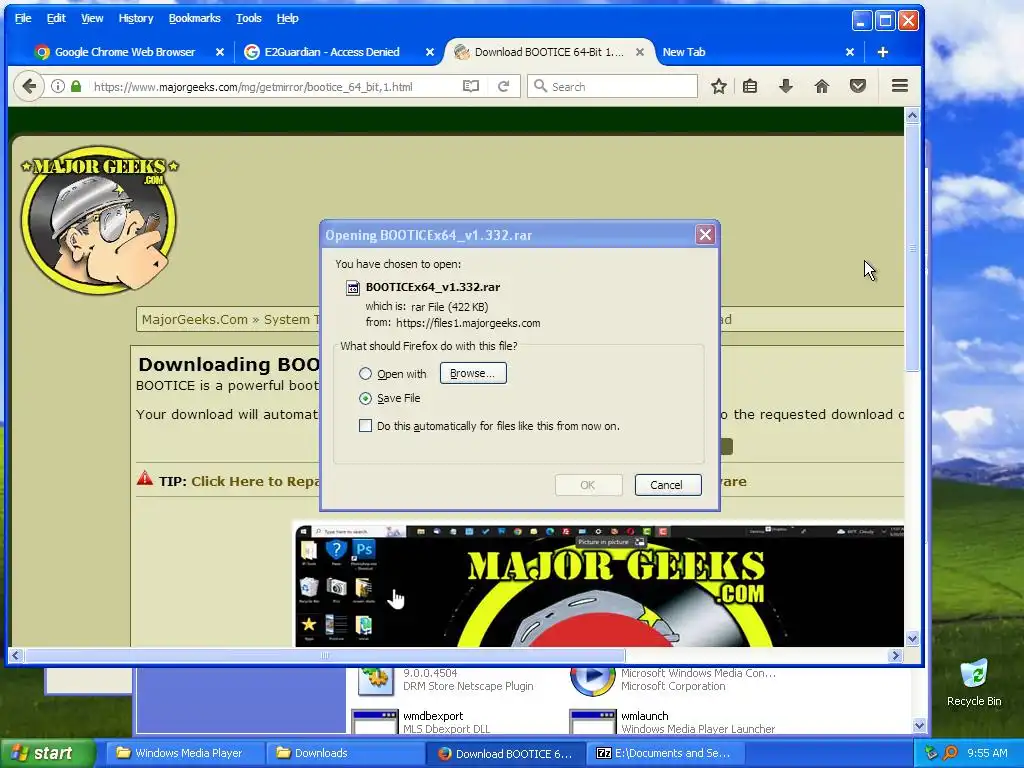Close the E2Guardian Access Denied tab

tap(430, 52)
